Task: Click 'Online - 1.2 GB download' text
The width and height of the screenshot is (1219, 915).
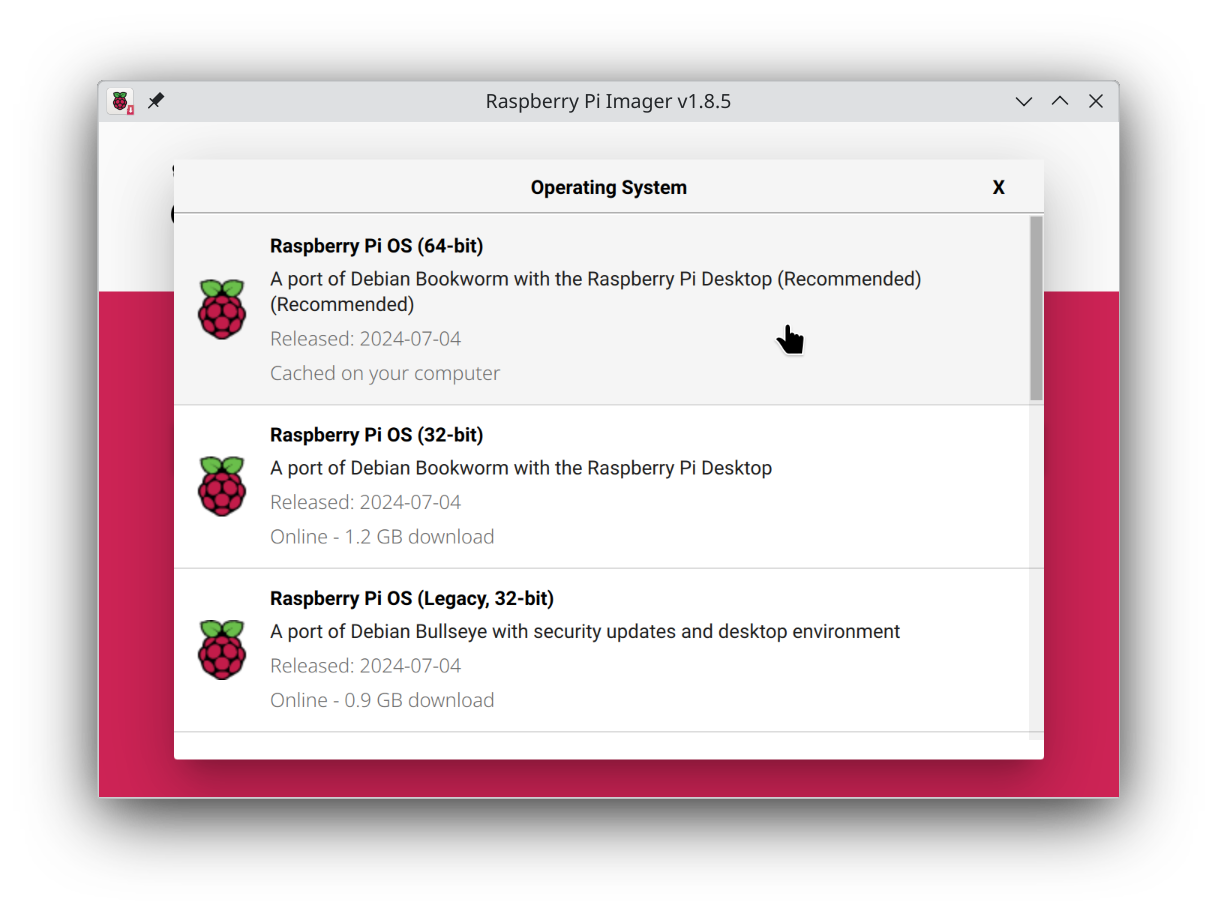Action: 382,537
